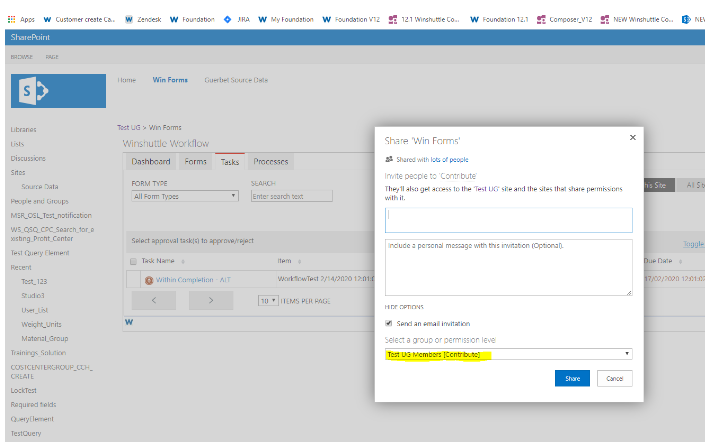Click the personal message text area

coord(508,268)
